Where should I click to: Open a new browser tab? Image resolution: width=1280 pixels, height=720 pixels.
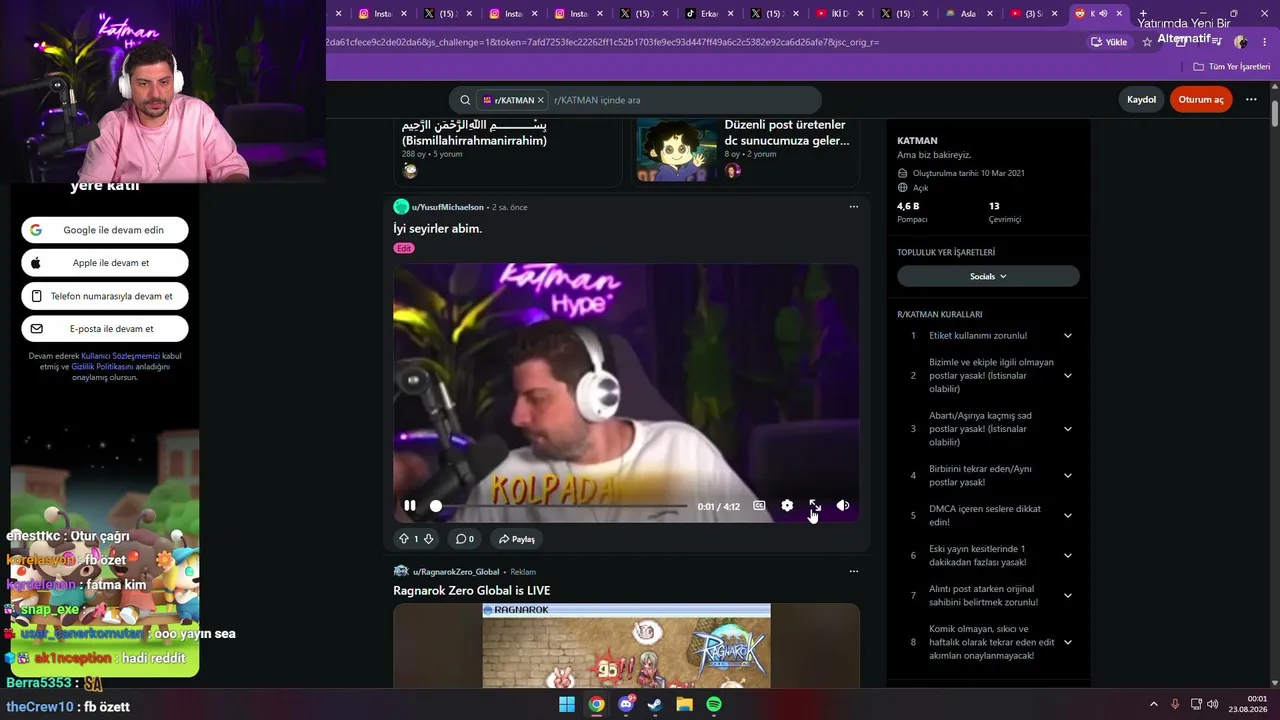(x=1143, y=14)
